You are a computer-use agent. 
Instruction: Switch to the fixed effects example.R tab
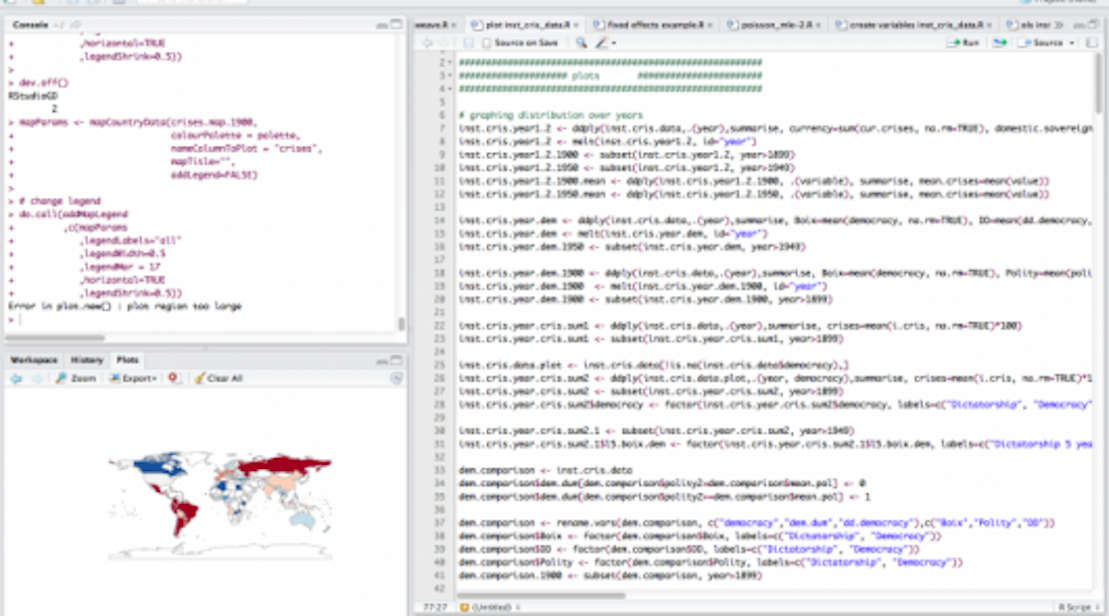tap(655, 25)
